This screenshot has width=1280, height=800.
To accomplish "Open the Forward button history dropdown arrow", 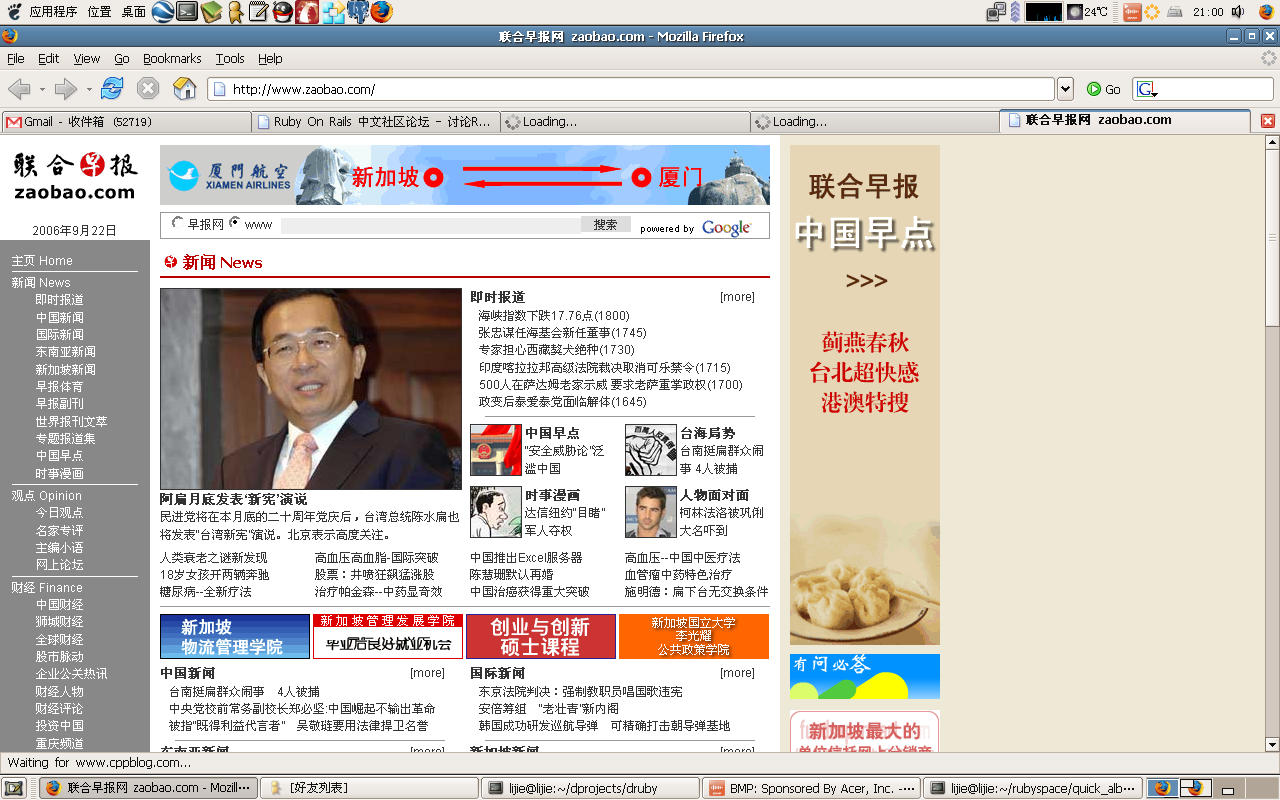I will [89, 90].
